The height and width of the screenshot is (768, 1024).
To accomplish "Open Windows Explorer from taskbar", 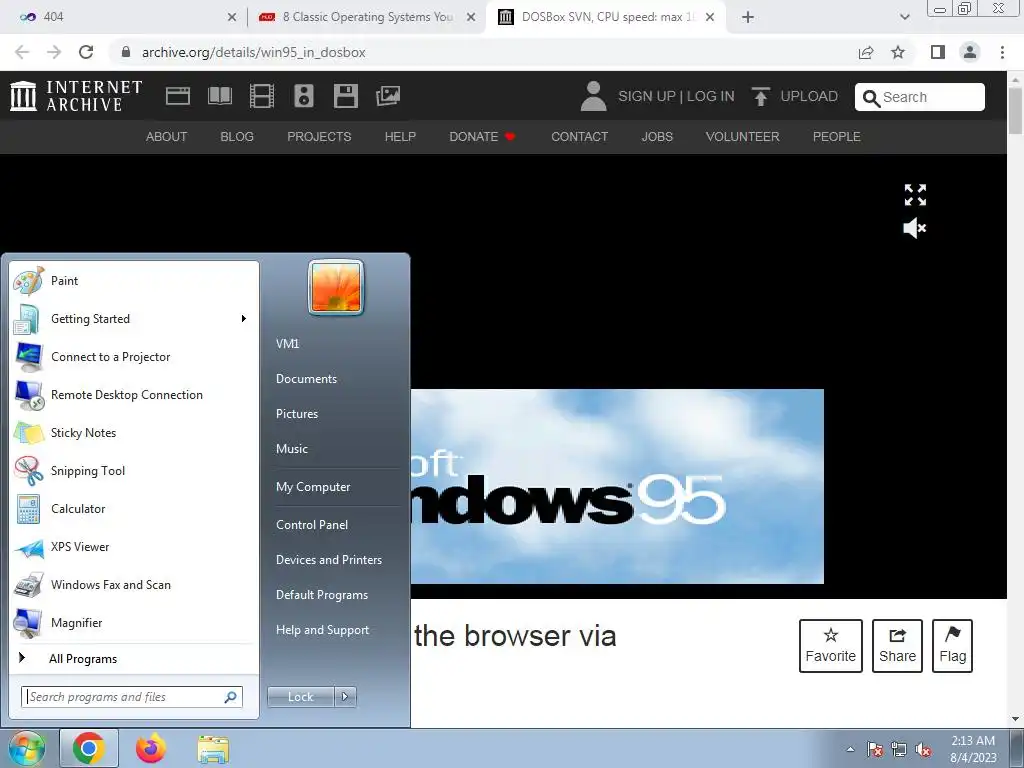I will 213,748.
